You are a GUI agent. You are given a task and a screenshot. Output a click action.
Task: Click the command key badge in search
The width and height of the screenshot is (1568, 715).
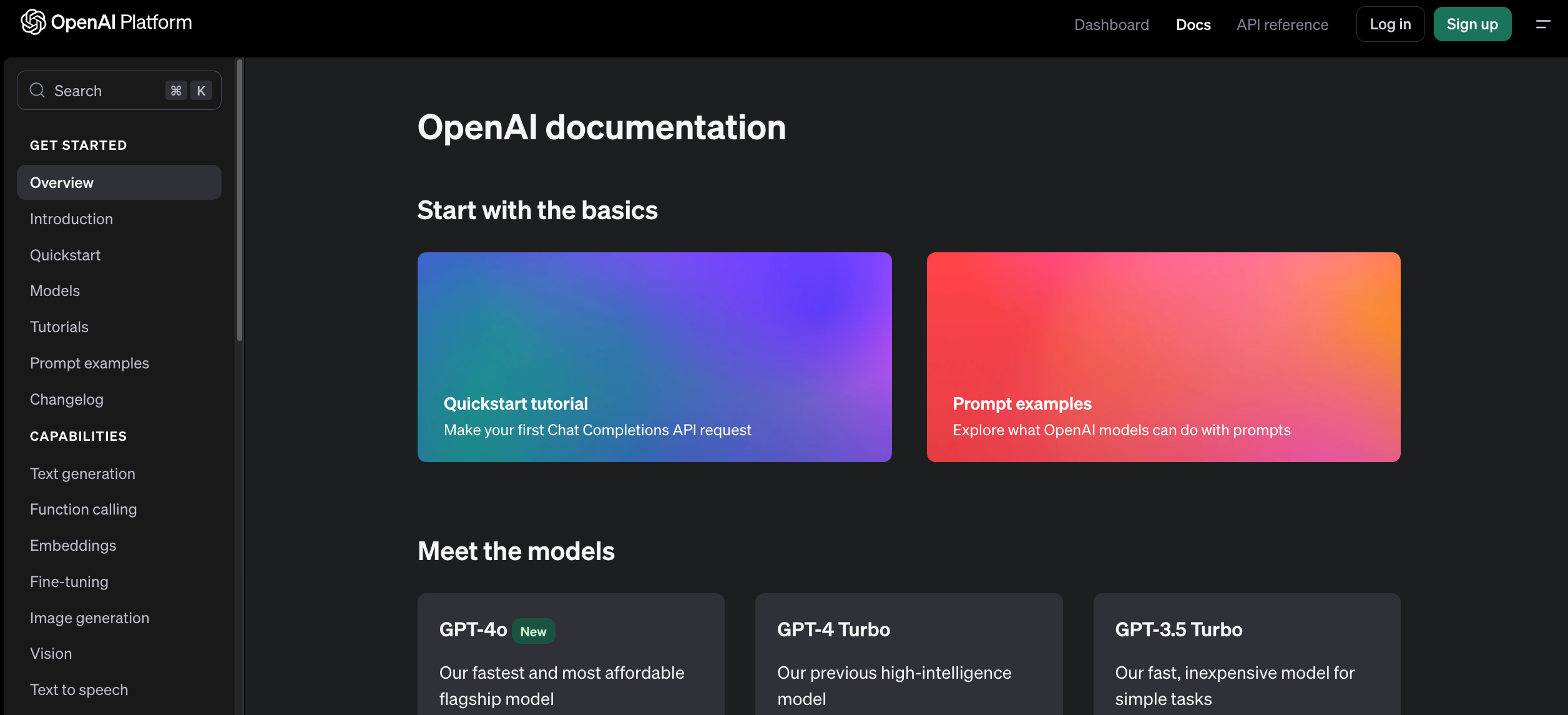176,91
